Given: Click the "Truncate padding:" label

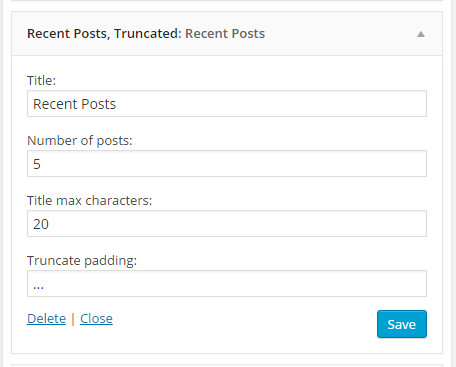Looking at the screenshot, I should click(82, 261).
